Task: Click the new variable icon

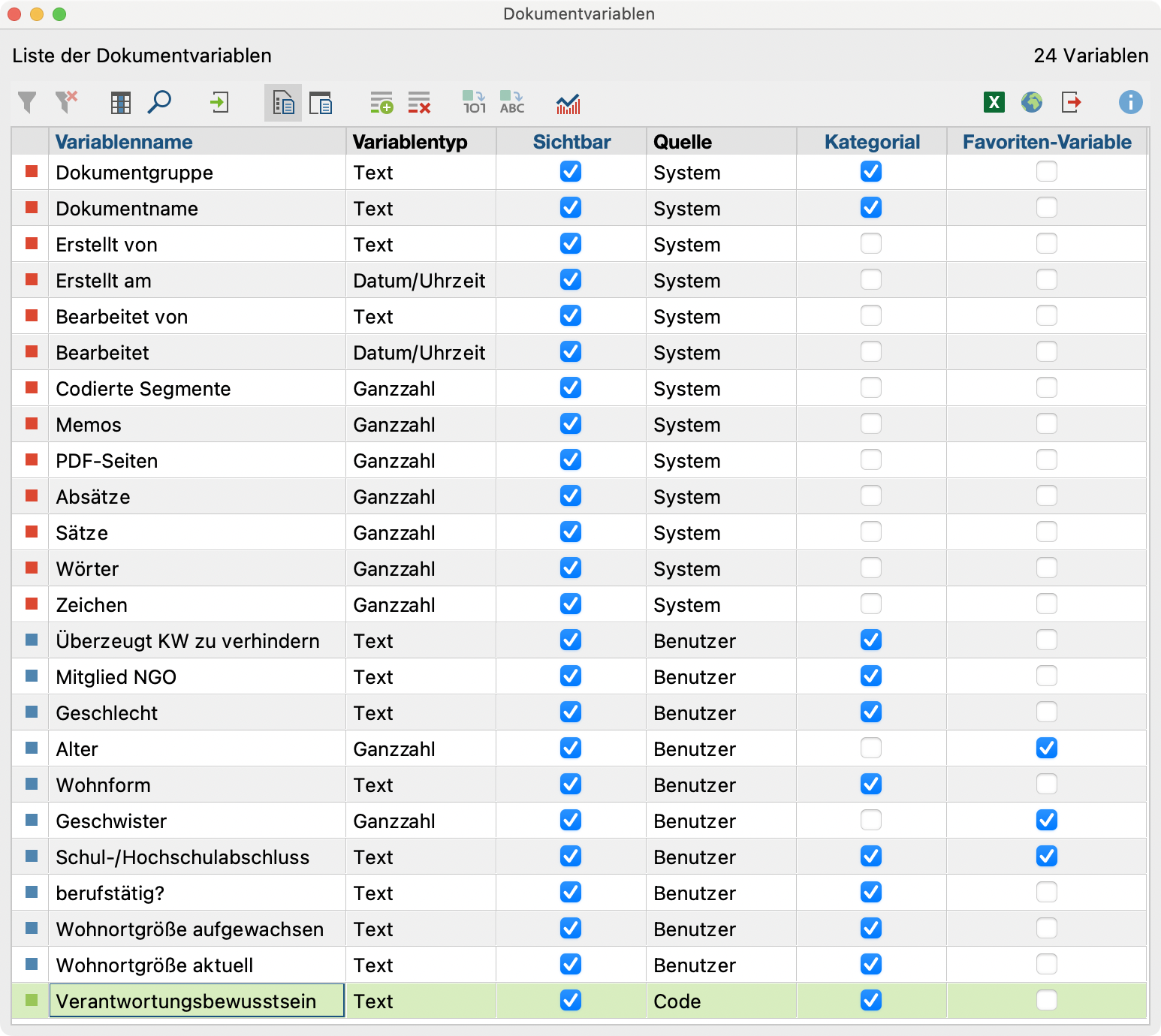Action: coord(381,103)
